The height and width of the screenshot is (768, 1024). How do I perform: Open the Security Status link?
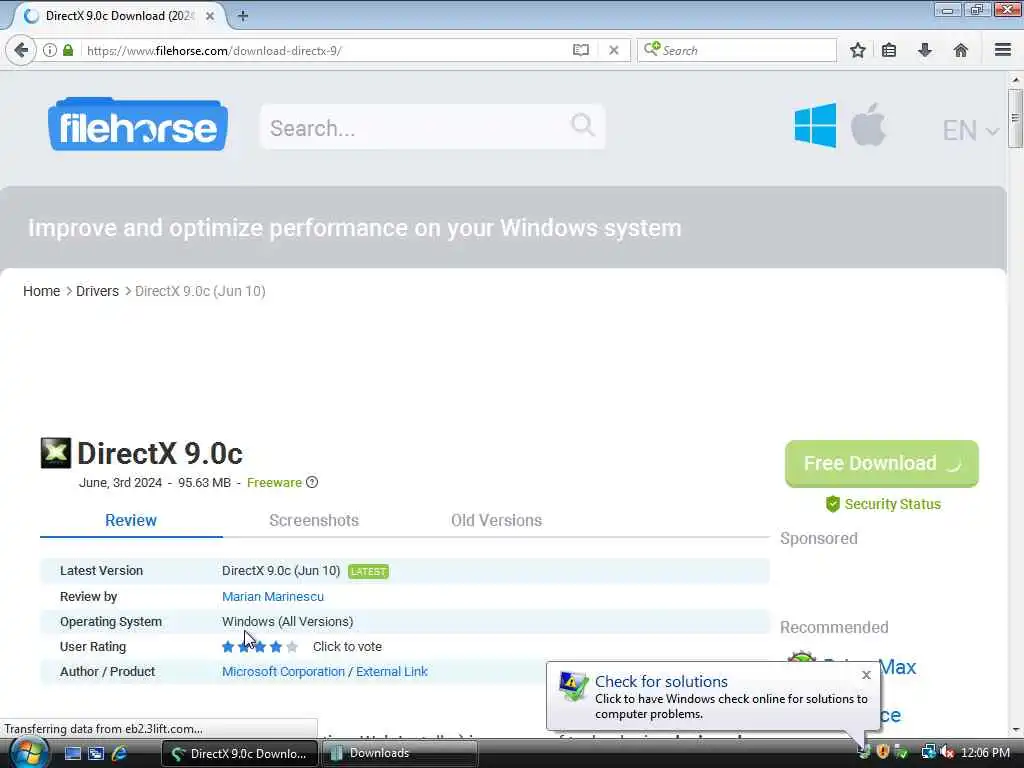(x=892, y=504)
